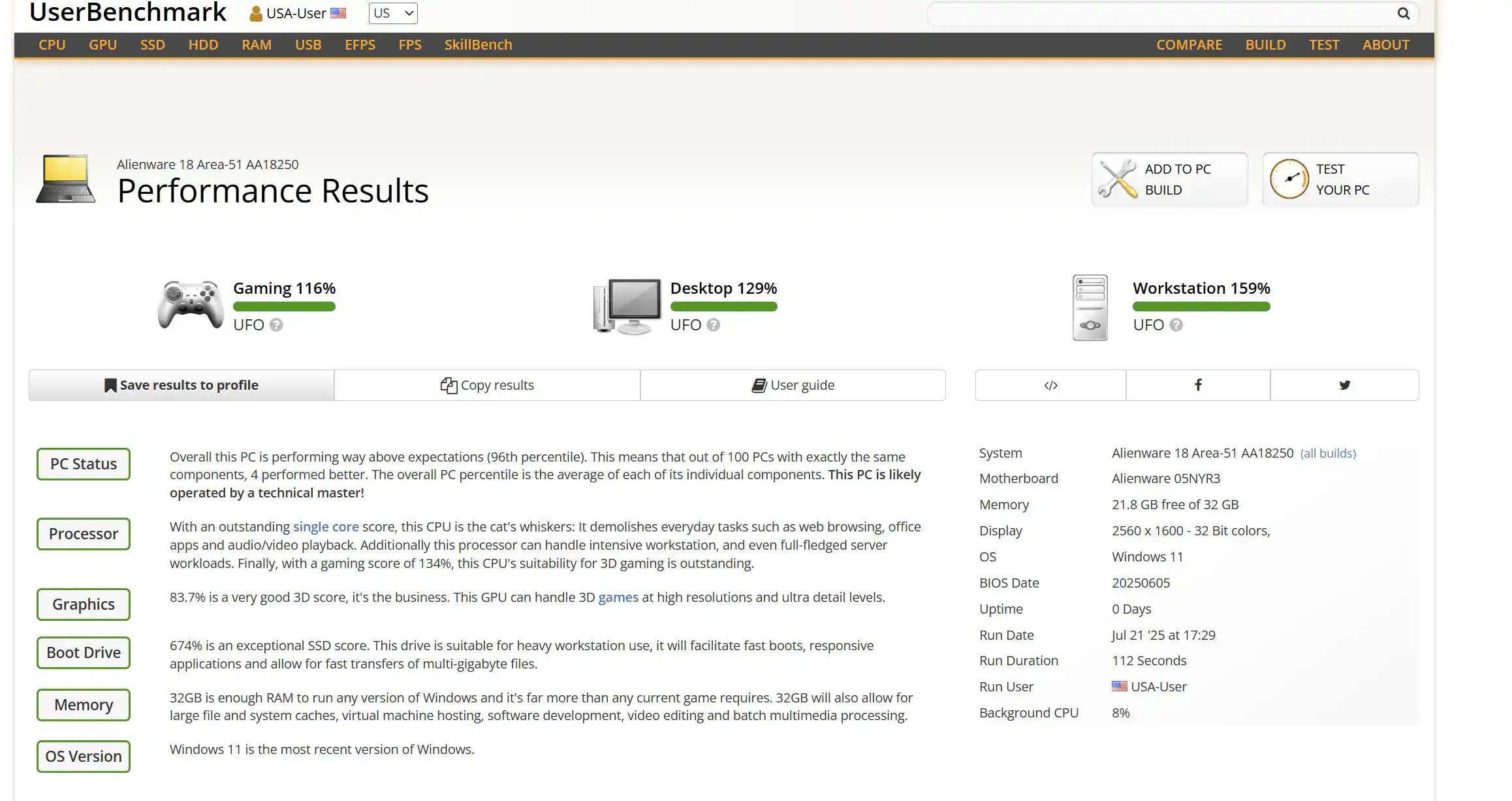This screenshot has width=1512, height=801.
Task: Open the User guide button
Action: coord(793,385)
